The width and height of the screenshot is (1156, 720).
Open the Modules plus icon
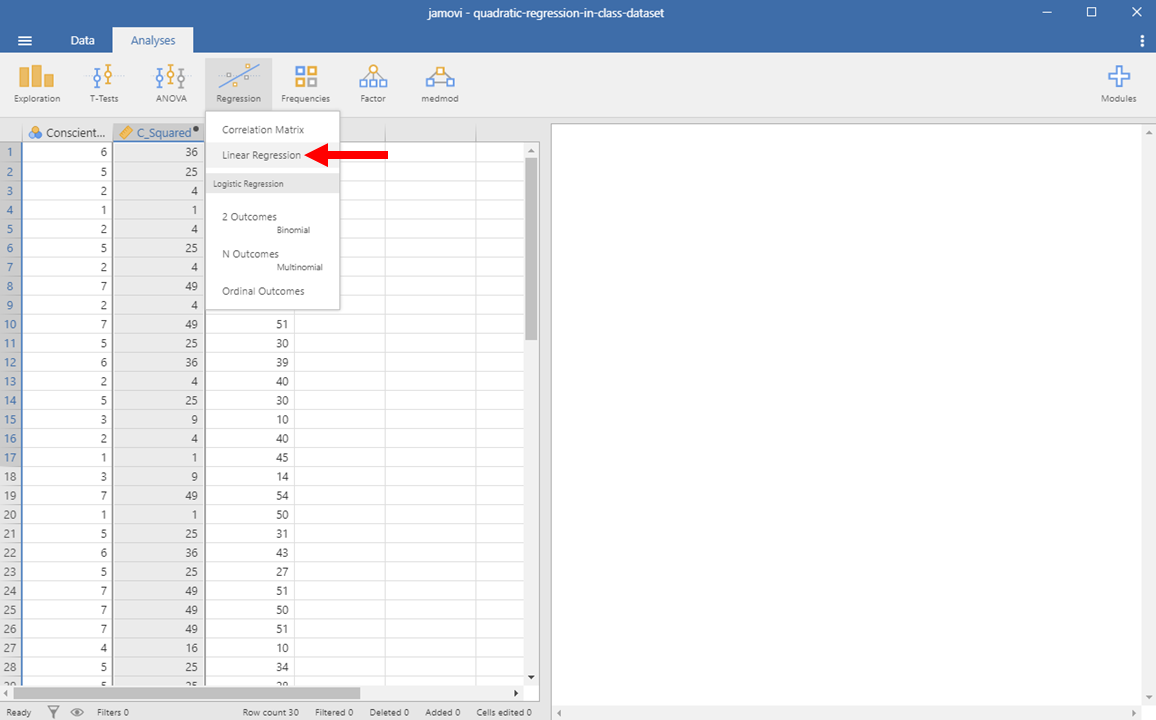(1118, 83)
